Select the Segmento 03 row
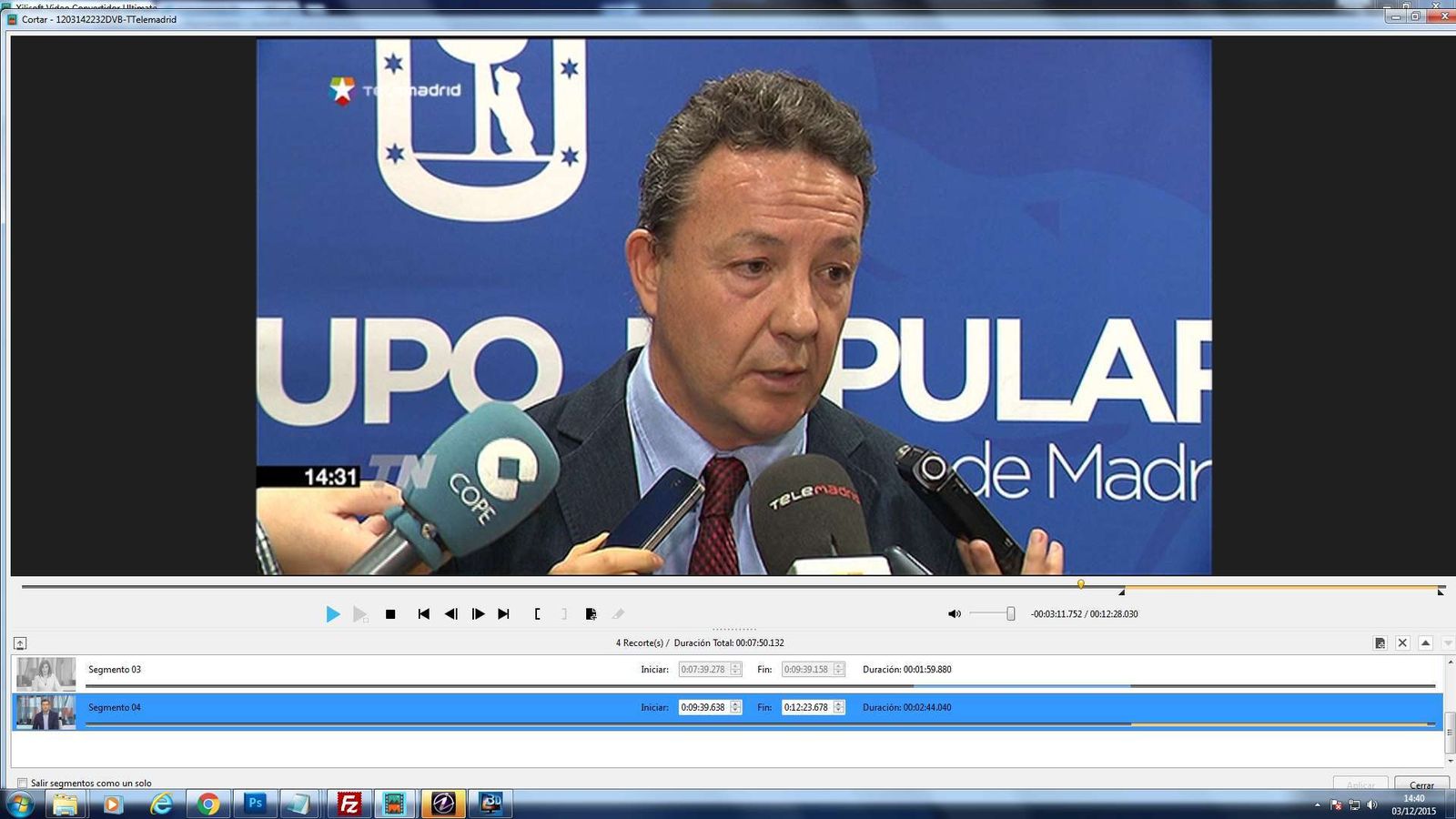1456x819 pixels. [728, 672]
